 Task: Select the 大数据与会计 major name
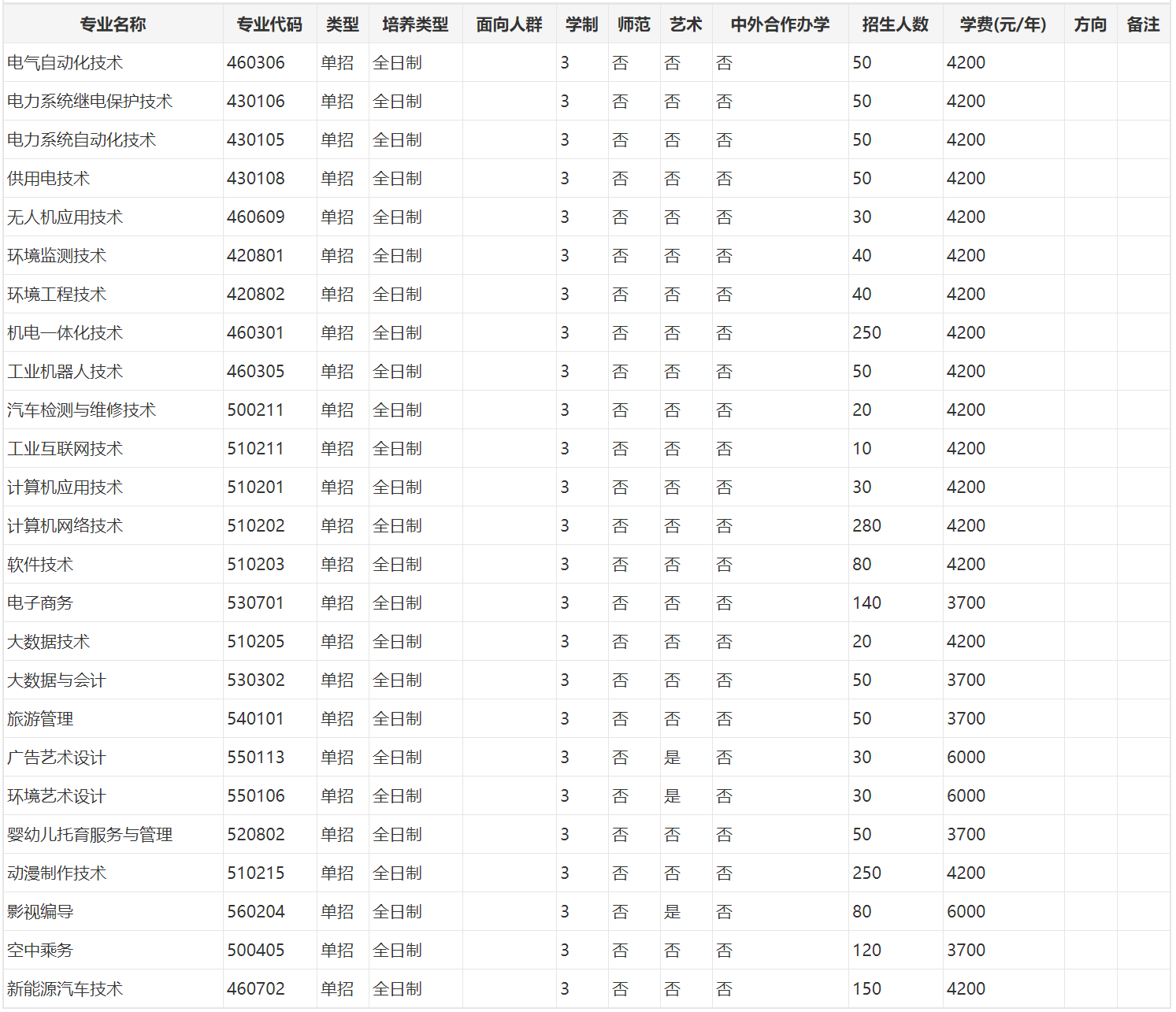pyautogui.click(x=57, y=680)
